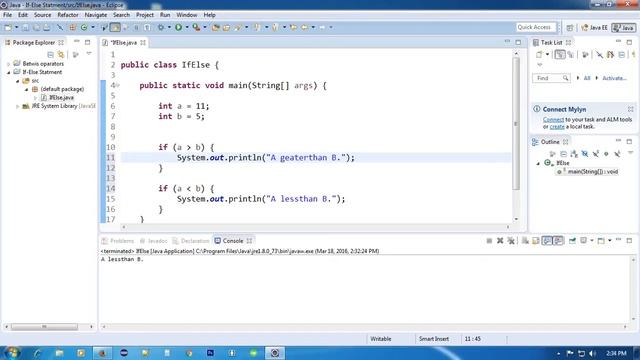Click the volume icon in system tray
The height and width of the screenshot is (360, 640).
(593, 353)
